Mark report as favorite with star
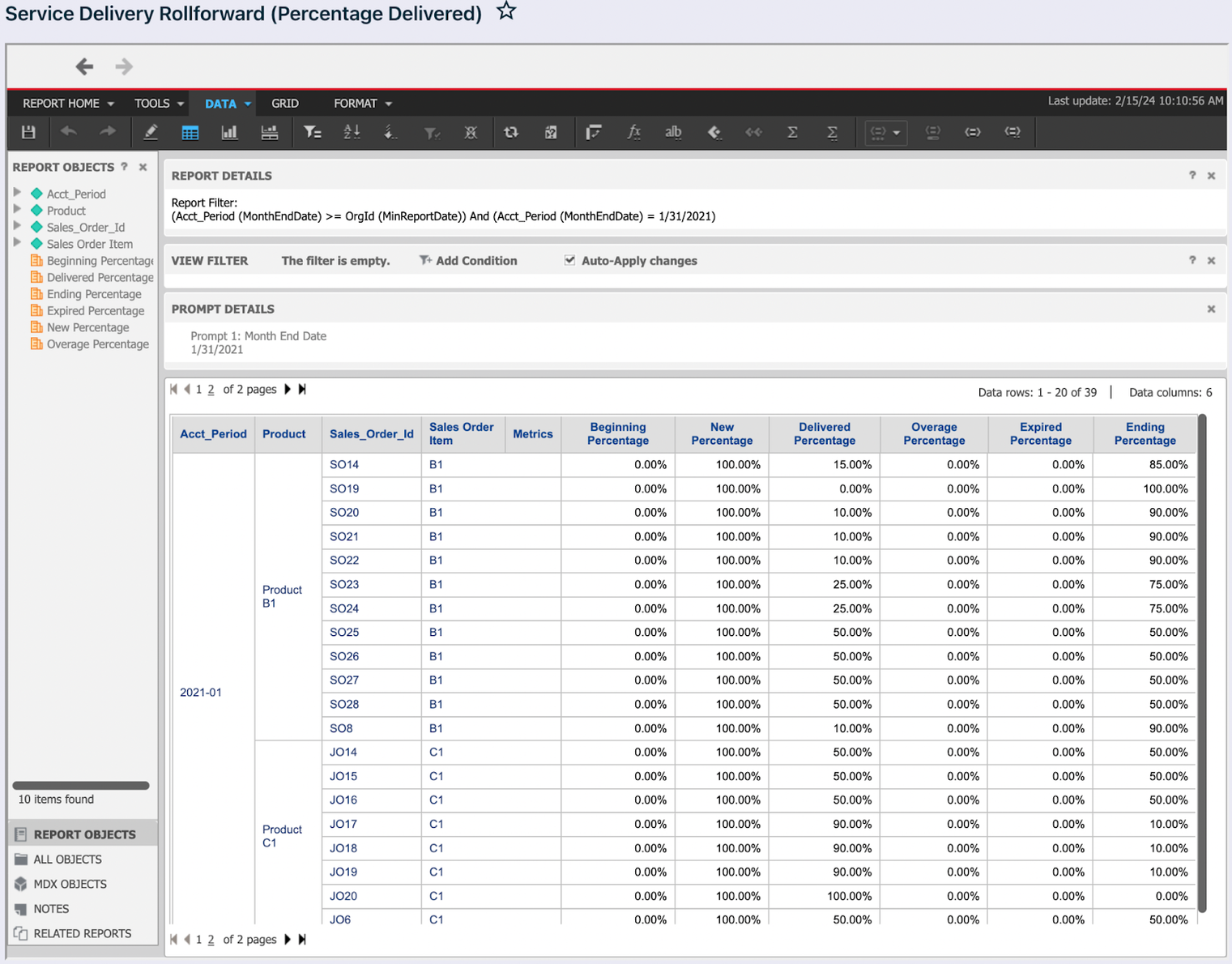Screen dimensions: 1232x964 point(506,11)
